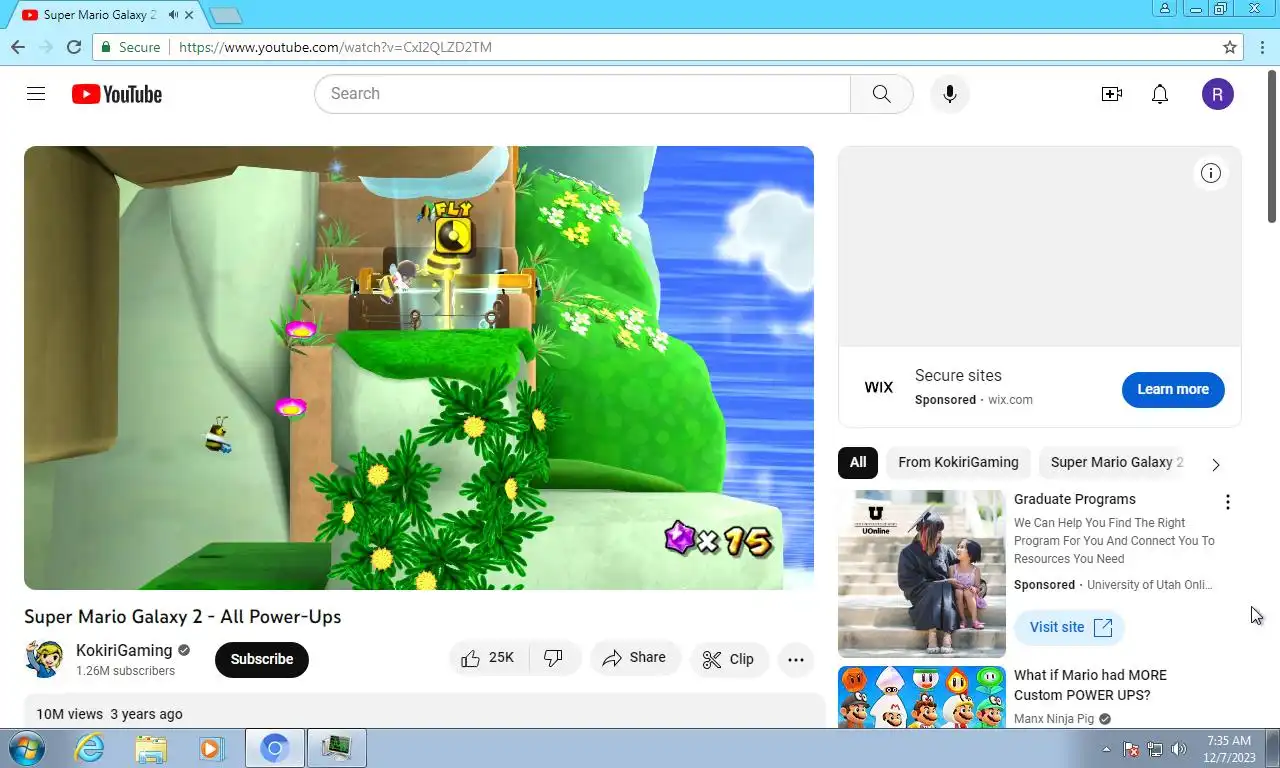The image size is (1280, 768).
Task: Open Windows Media Player from the taskbar
Action: 211,748
